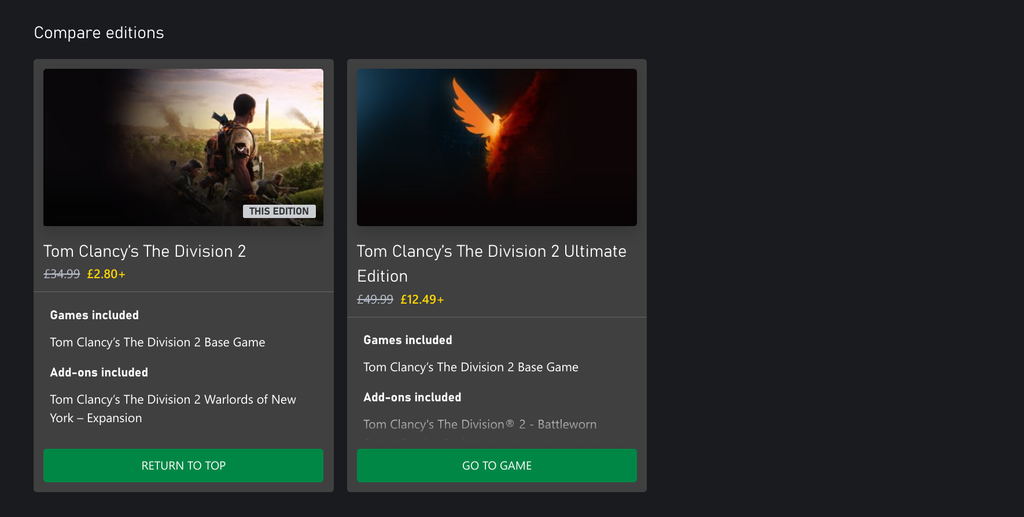Click Games included heading in standard edition card
This screenshot has width=1024, height=517.
(x=94, y=315)
